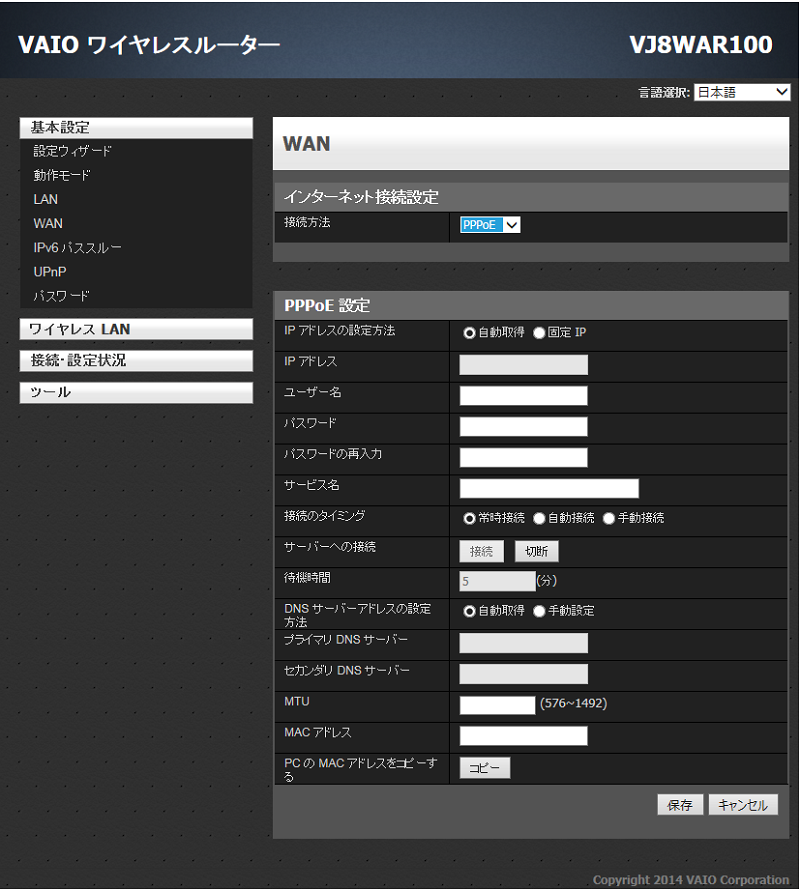Click the (576~1492) MTU range text
This screenshot has height=890, width=800.
(x=573, y=704)
